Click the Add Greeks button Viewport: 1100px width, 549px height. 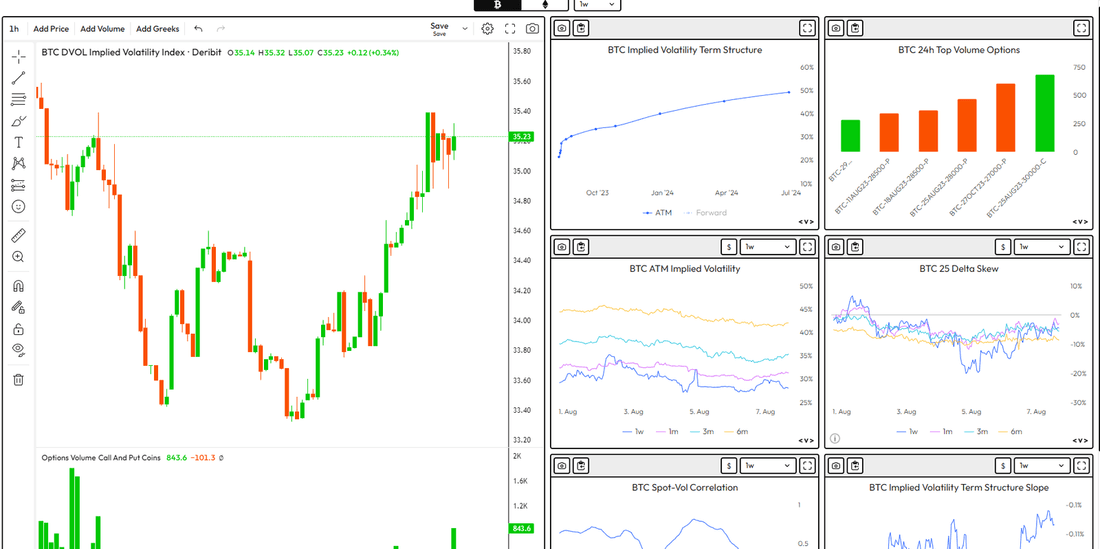(x=157, y=29)
